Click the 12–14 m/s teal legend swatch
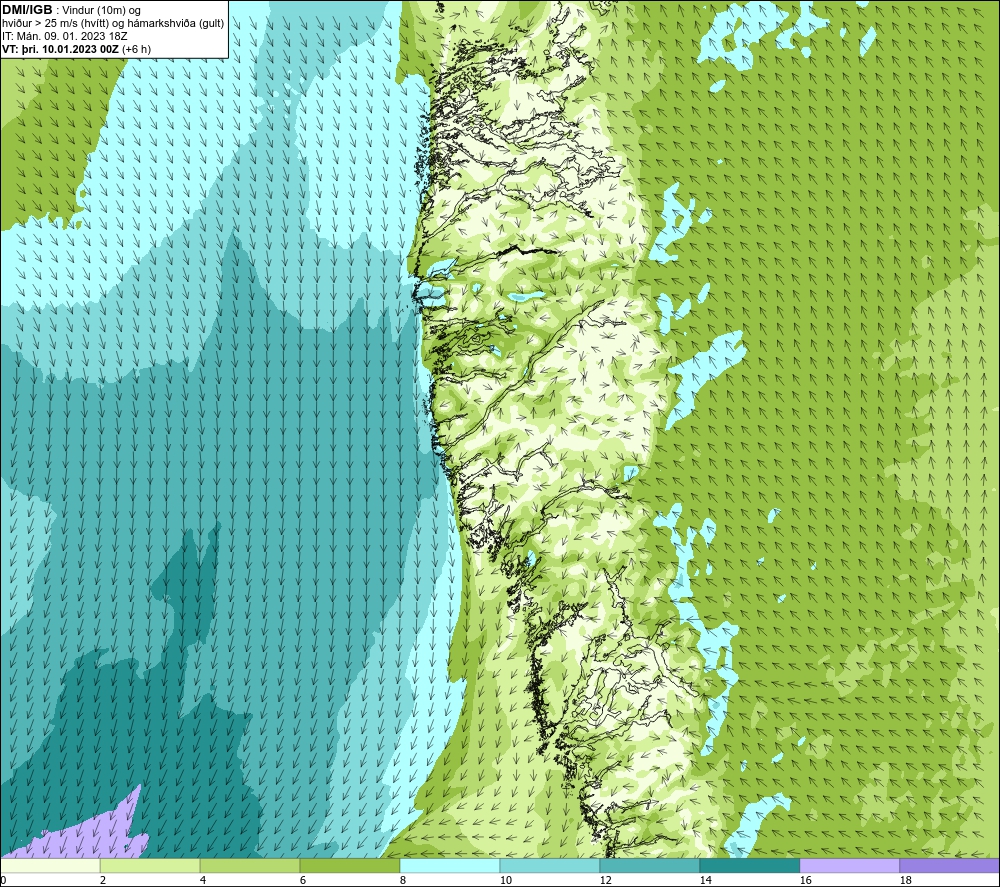 649,865
